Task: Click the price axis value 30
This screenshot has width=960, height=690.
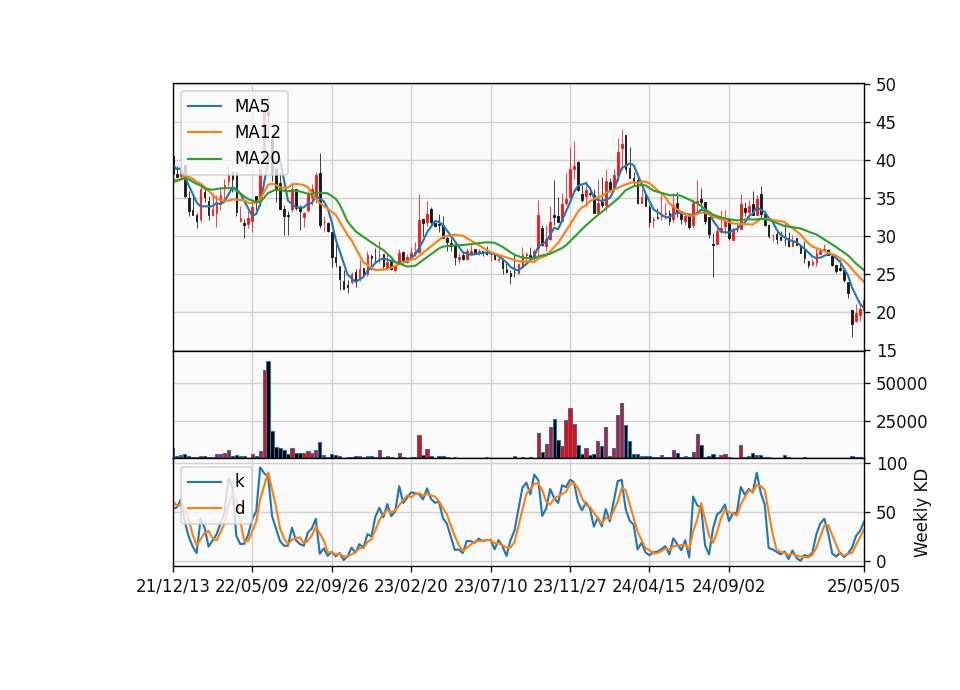Action: [885, 237]
